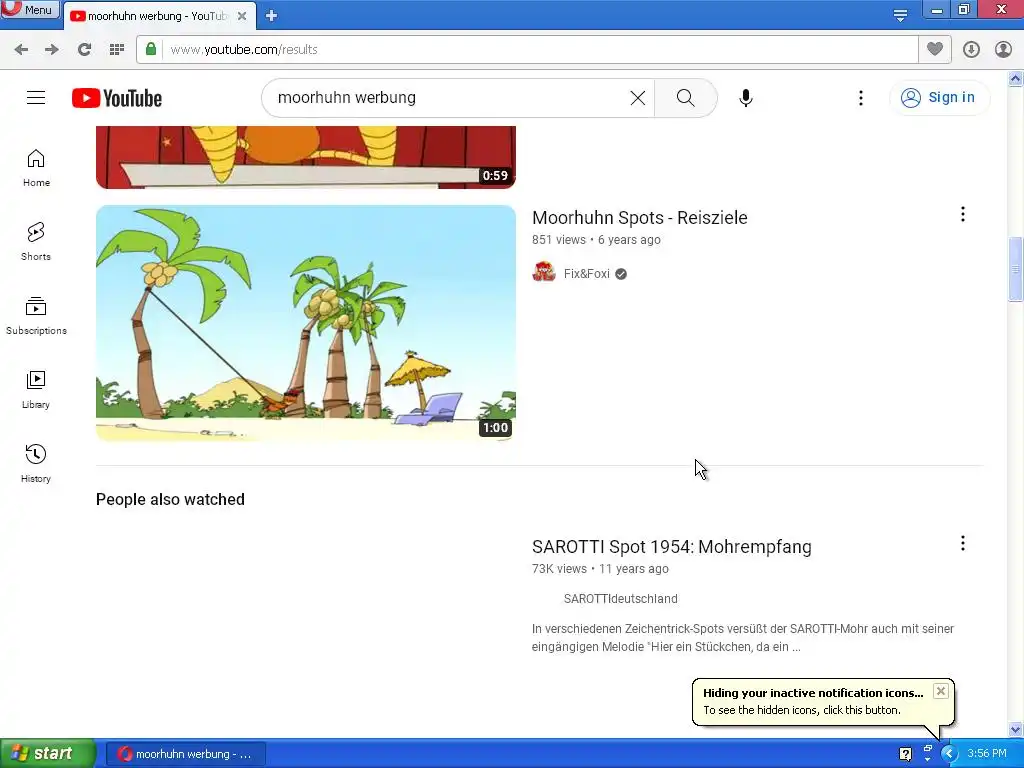Image resolution: width=1024 pixels, height=768 pixels.
Task: Click the green security padlock icon
Action: 151,49
